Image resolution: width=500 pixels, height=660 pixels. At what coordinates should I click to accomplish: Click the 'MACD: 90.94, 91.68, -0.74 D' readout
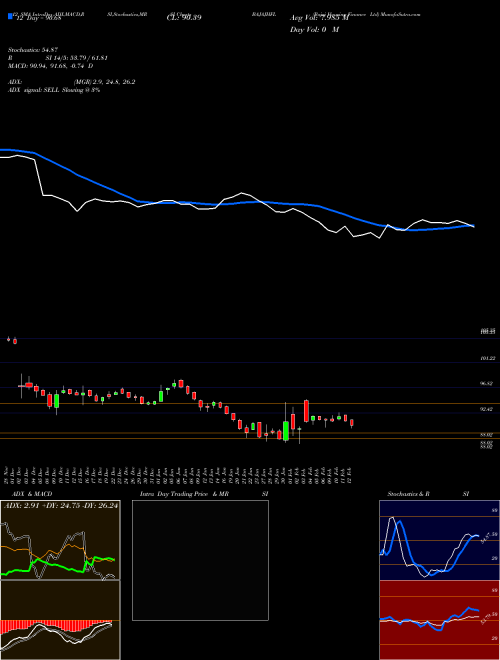pyautogui.click(x=51, y=66)
